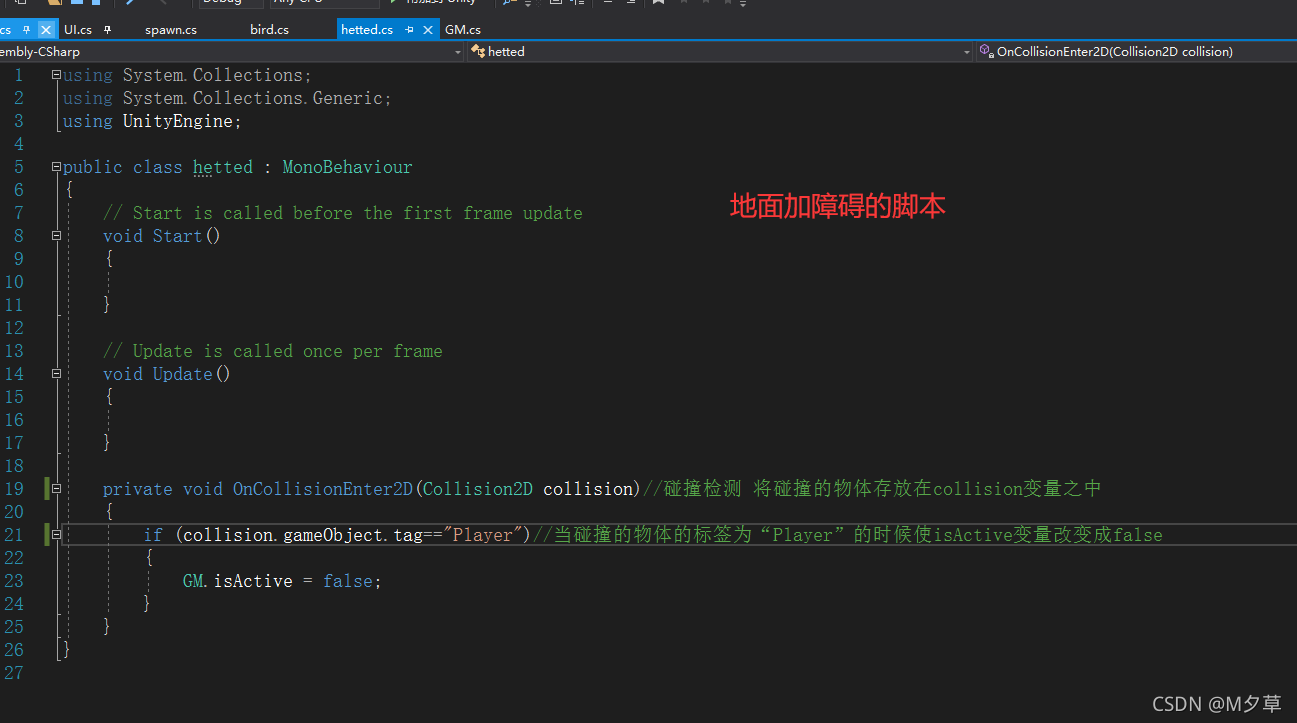Click the "void Start()" declaration
Screen dimensions: 1297x723
click(162, 236)
